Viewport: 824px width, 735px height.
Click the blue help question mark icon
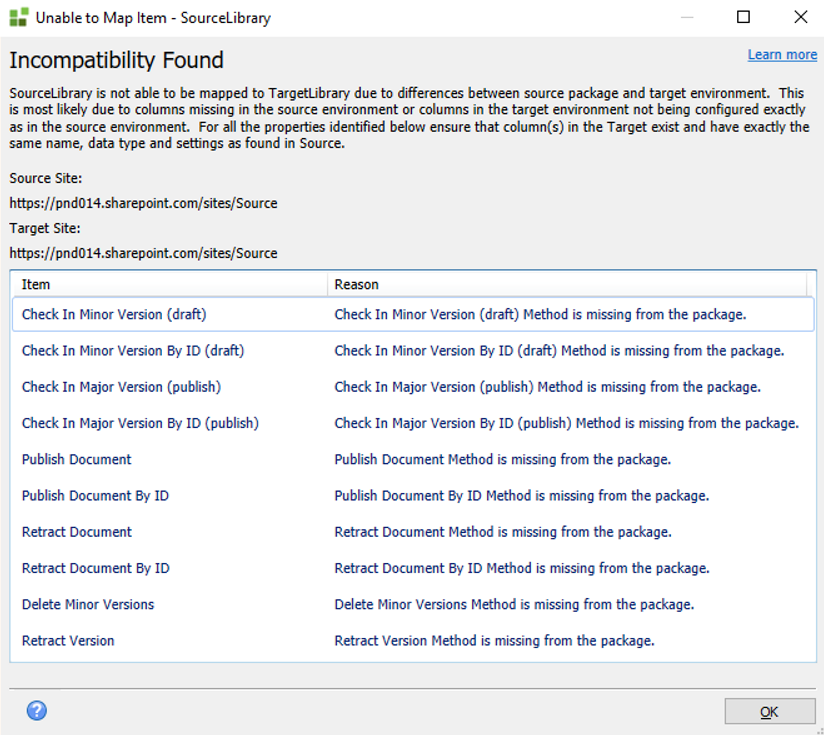[x=37, y=711]
